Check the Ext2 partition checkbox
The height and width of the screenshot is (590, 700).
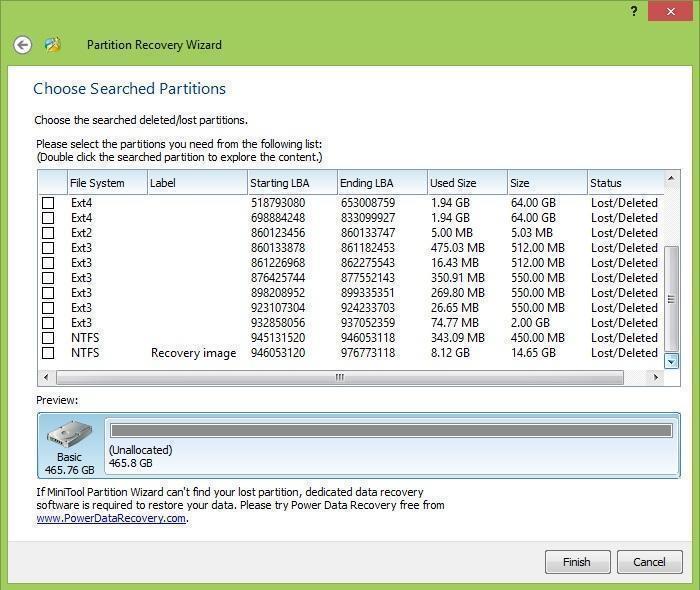pos(48,233)
